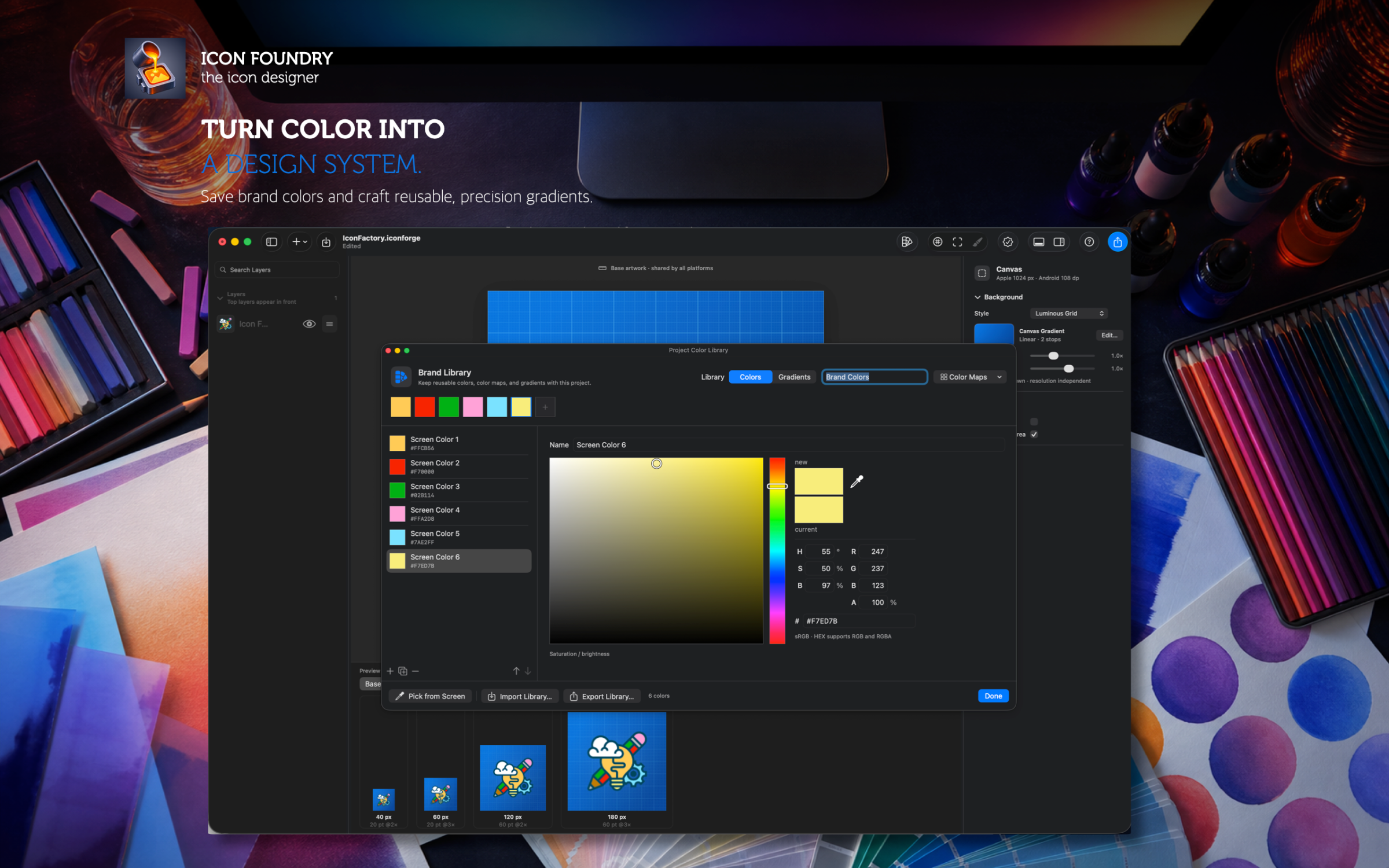Image resolution: width=1389 pixels, height=868 pixels.
Task: Click the current color swatch
Action: pyautogui.click(x=818, y=510)
